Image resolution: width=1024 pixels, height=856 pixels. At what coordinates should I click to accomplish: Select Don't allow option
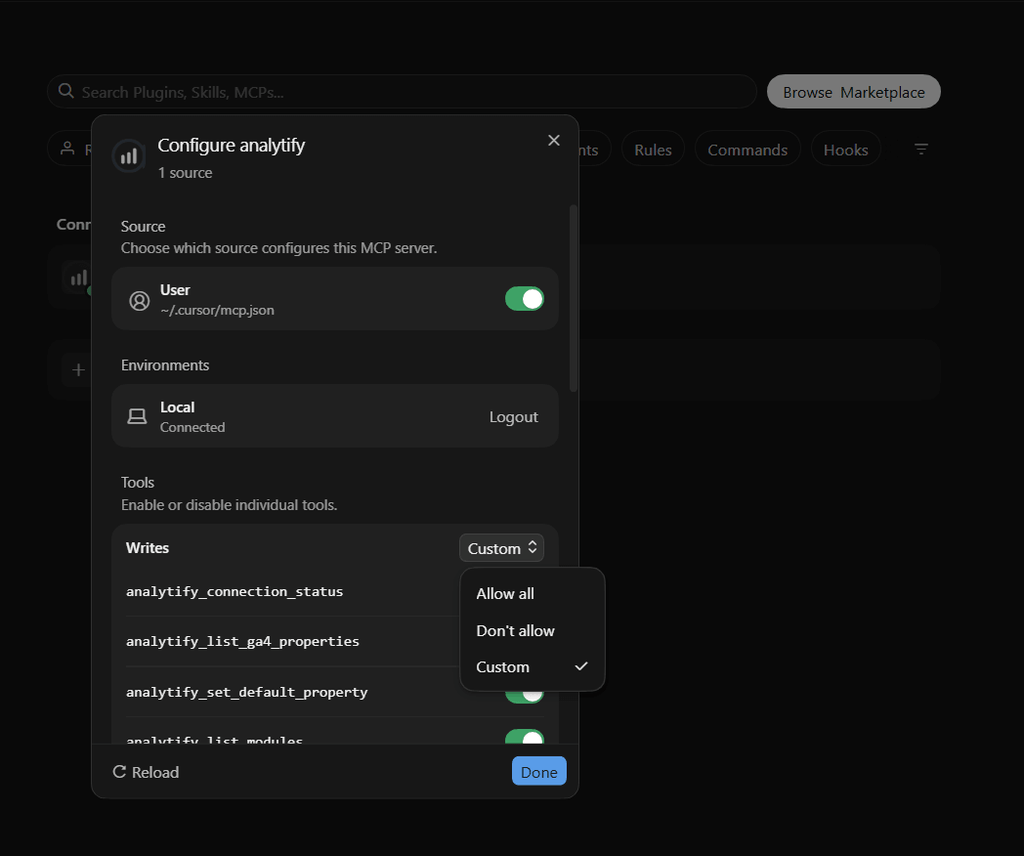point(532,631)
